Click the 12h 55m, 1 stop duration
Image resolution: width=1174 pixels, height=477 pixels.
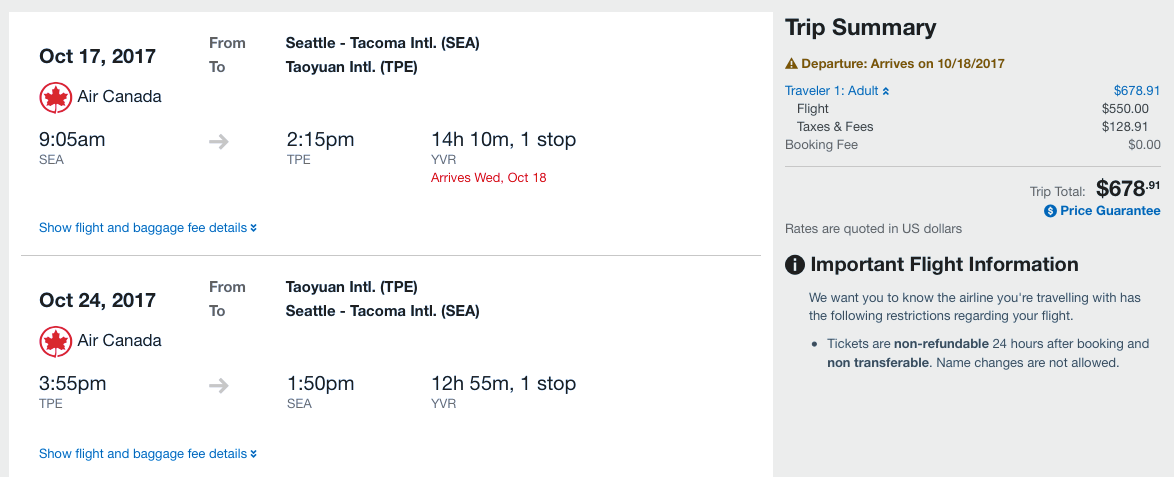coord(503,384)
